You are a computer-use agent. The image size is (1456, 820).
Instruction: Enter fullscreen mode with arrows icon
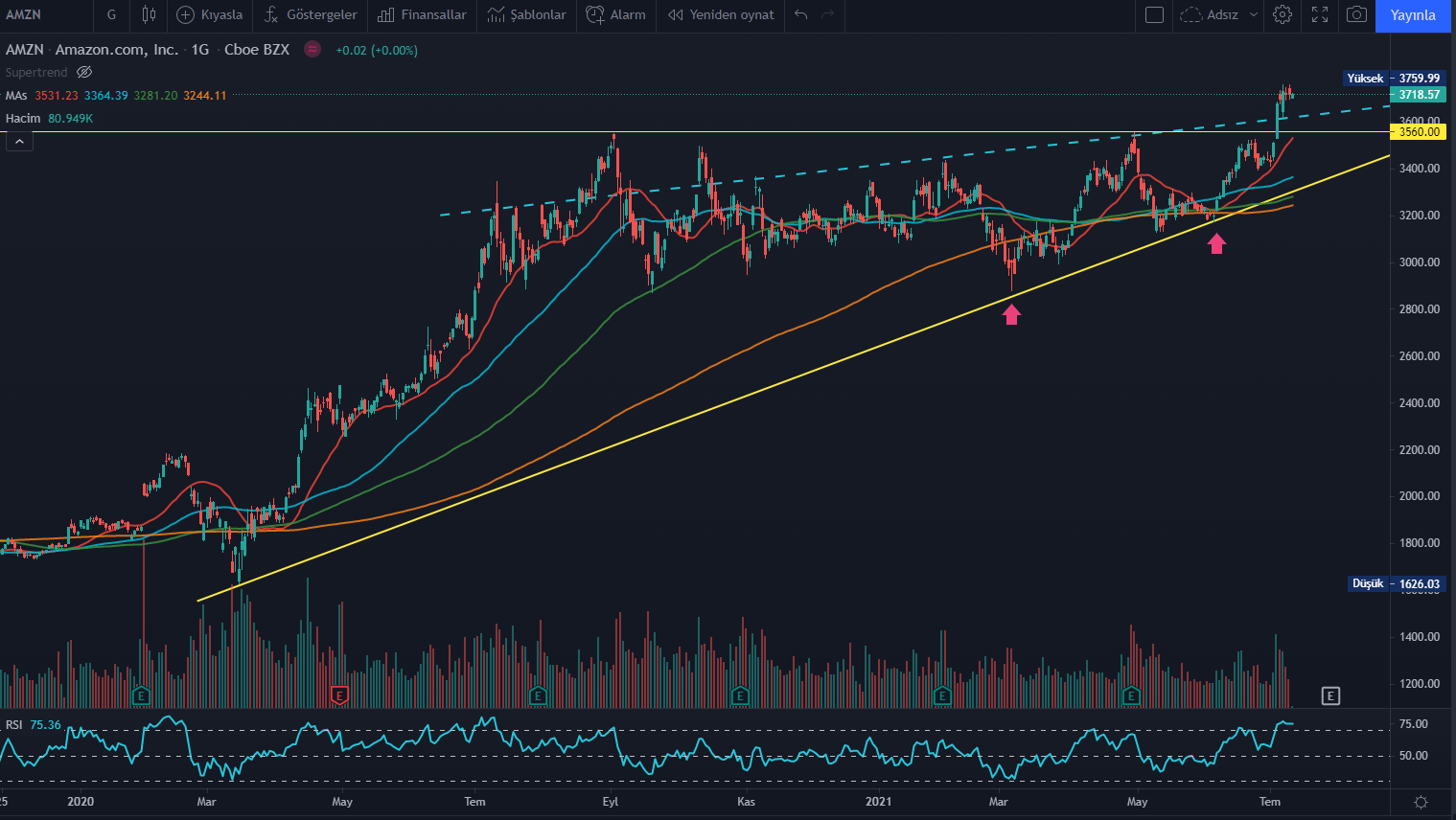click(1320, 14)
